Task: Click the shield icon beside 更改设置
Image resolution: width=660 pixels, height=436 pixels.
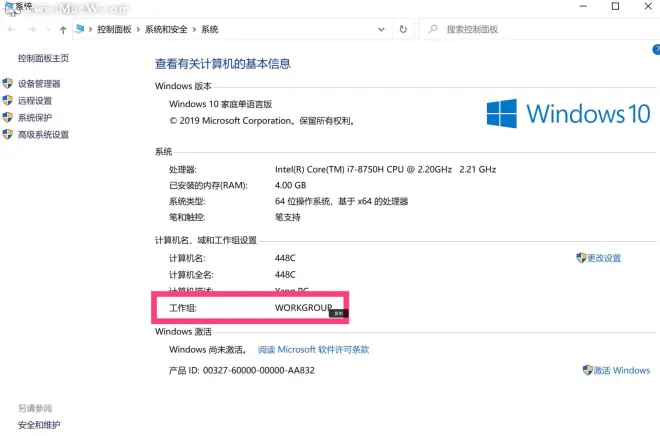Action: 581,258
